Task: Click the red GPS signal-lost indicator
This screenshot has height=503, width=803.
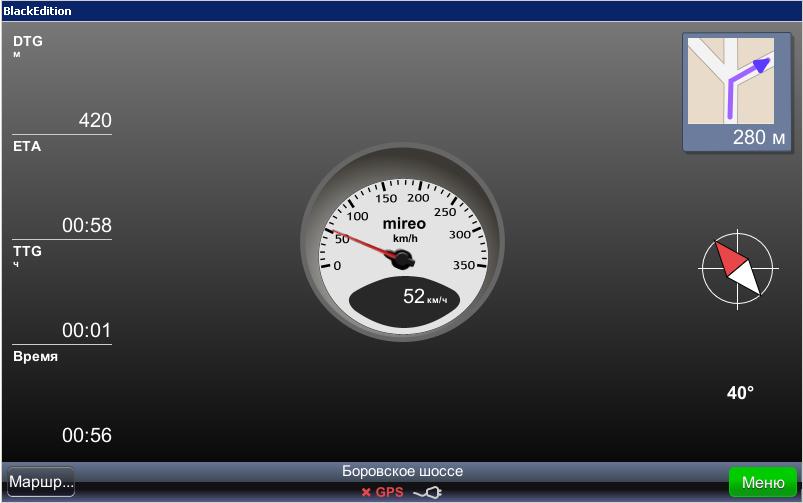Action: point(382,492)
